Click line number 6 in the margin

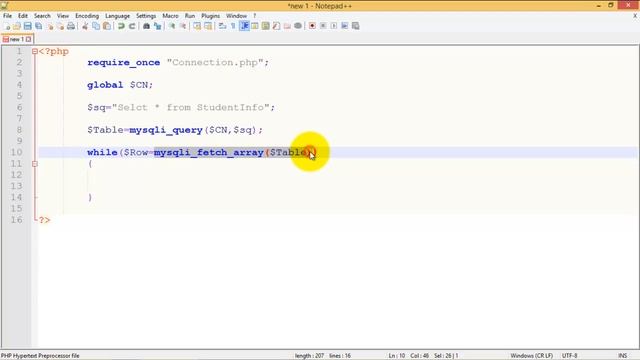[19, 107]
